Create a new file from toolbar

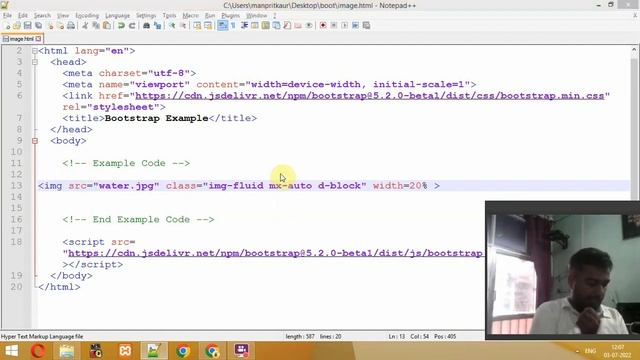[x=7, y=26]
